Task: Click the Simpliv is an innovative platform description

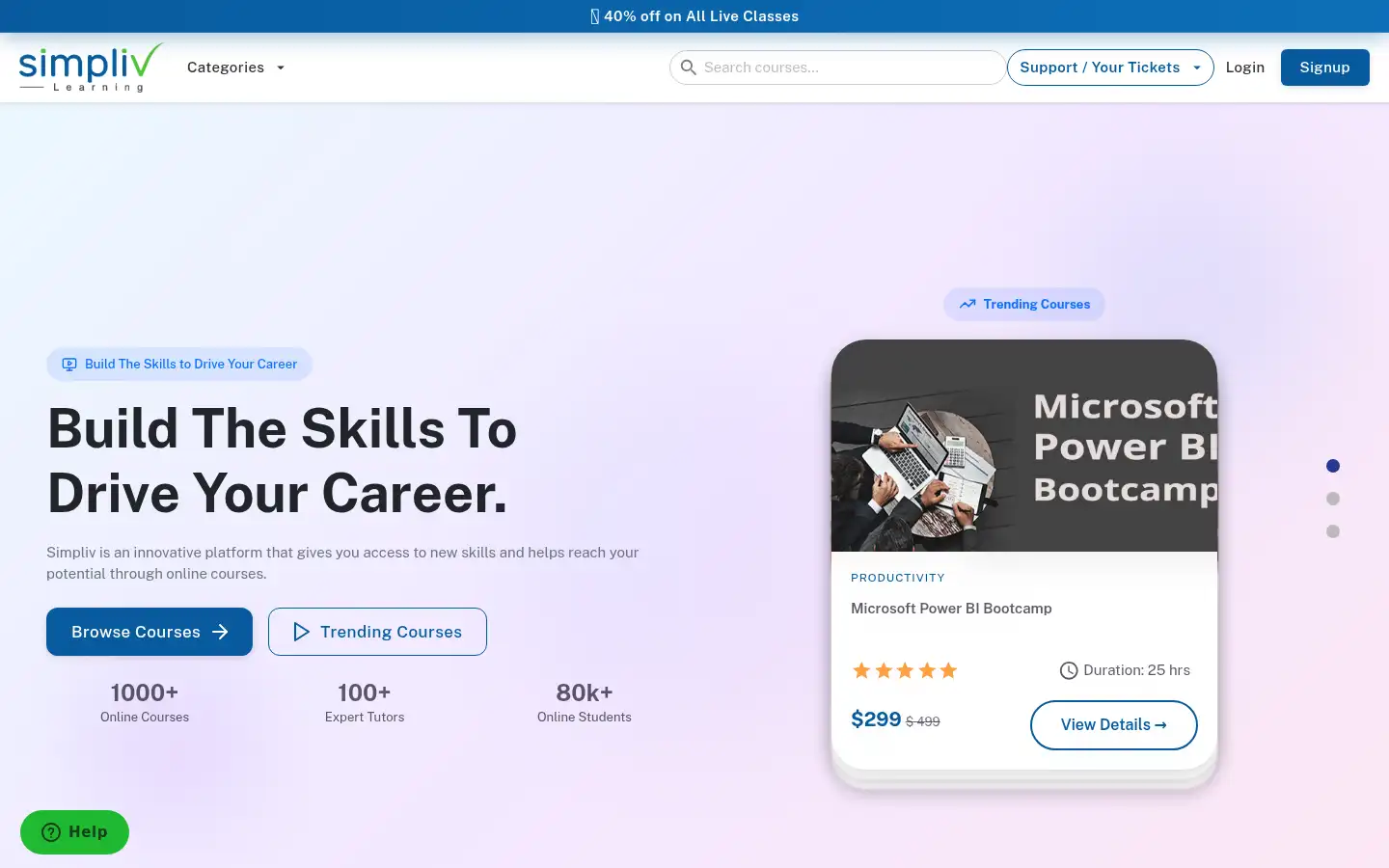Action: point(342,563)
